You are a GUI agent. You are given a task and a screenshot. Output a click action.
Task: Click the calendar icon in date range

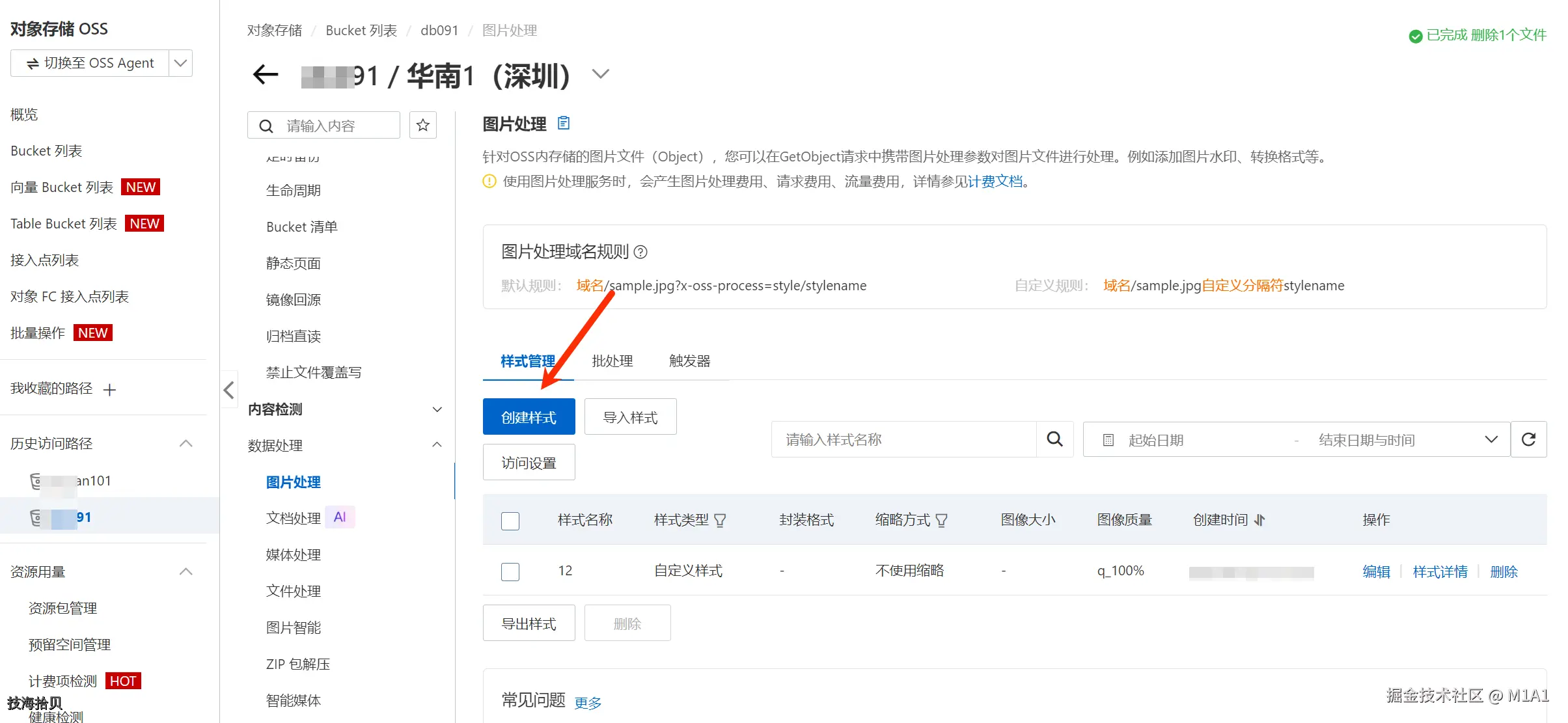pyautogui.click(x=1108, y=440)
